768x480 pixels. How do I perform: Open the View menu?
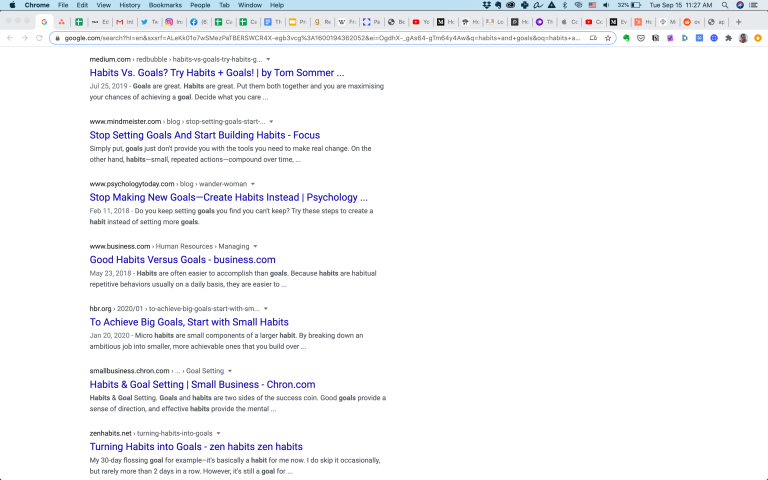tap(103, 5)
